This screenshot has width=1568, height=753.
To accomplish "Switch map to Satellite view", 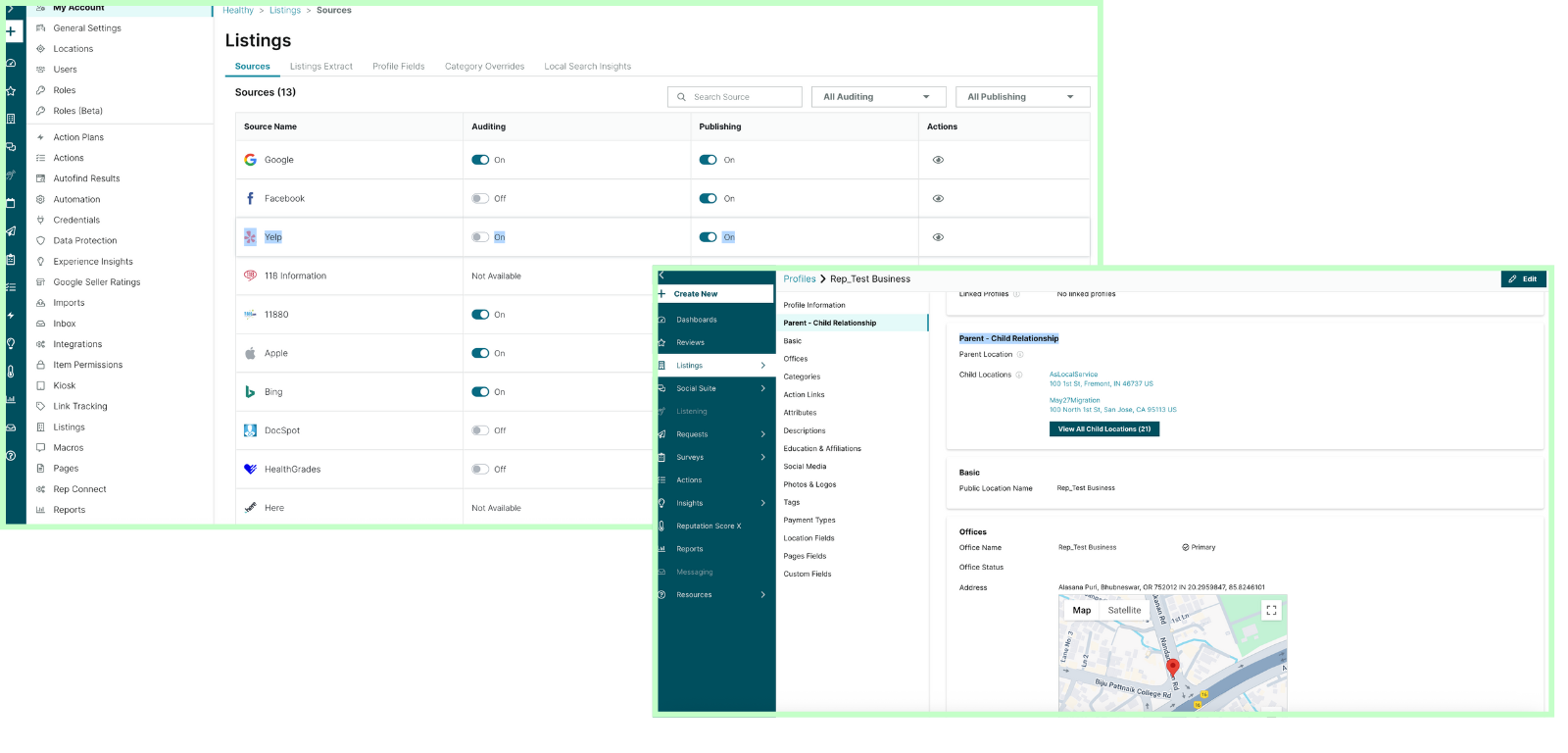I will pos(1124,610).
